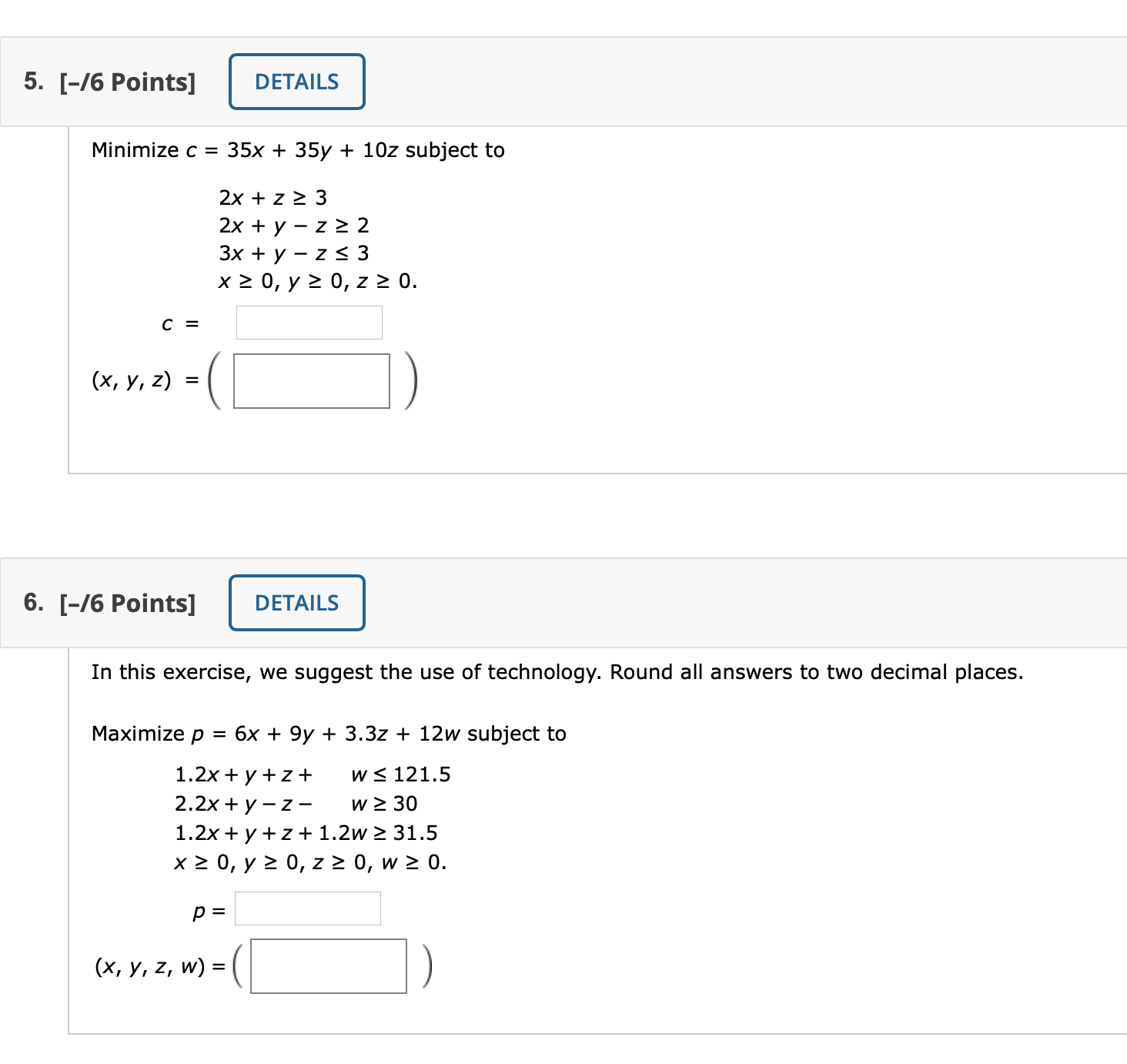Click the nonnegativity line for question 6
1127x1064 pixels.
click(309, 862)
